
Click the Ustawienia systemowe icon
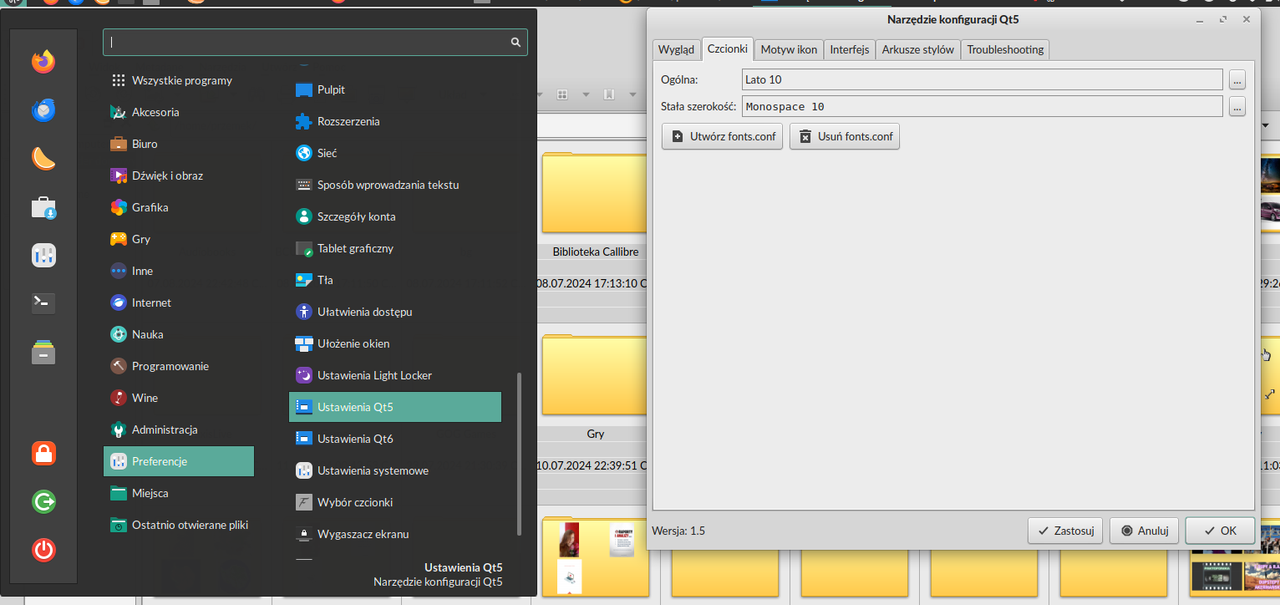click(x=304, y=470)
